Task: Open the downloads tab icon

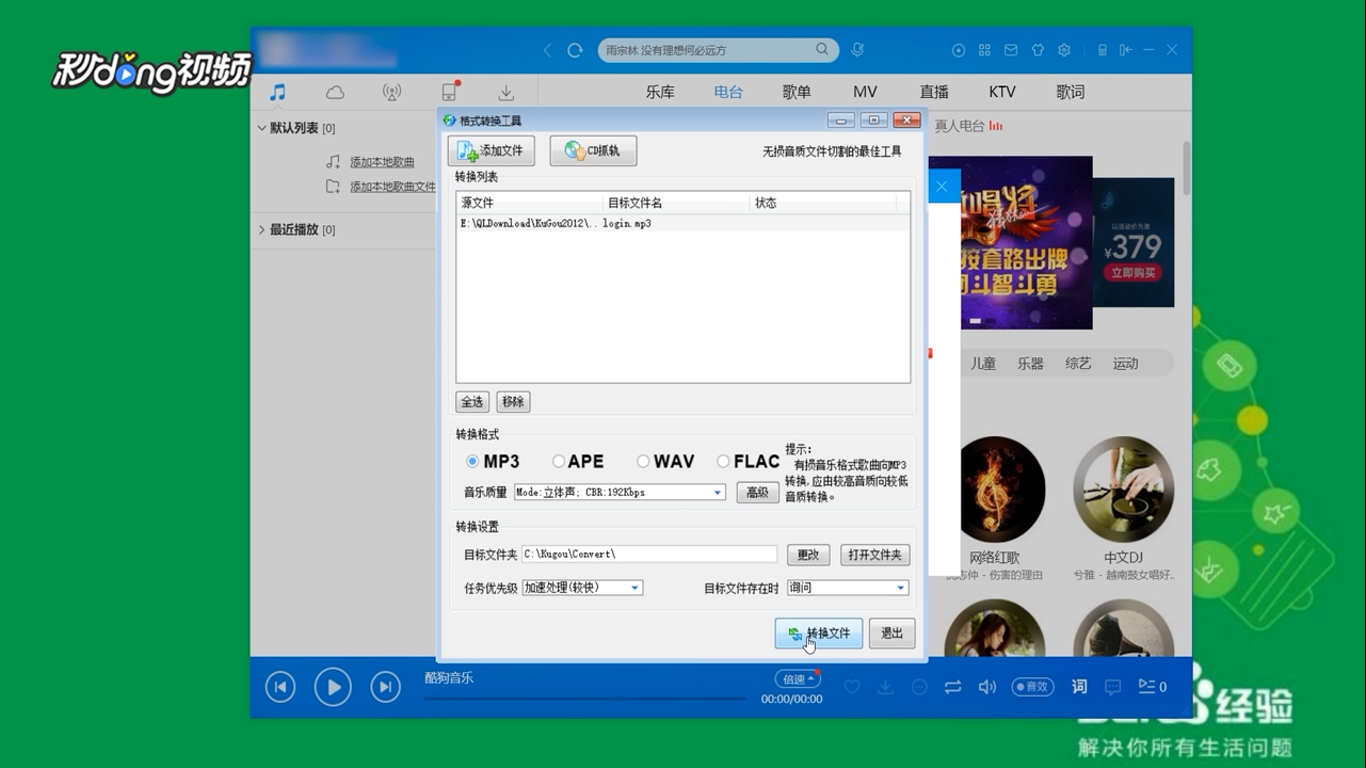Action: click(506, 92)
